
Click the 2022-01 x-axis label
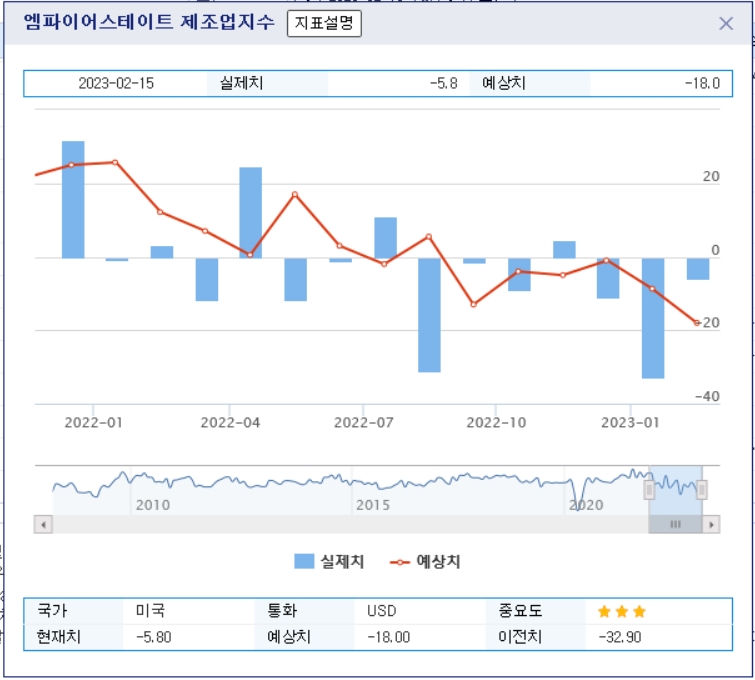point(93,422)
